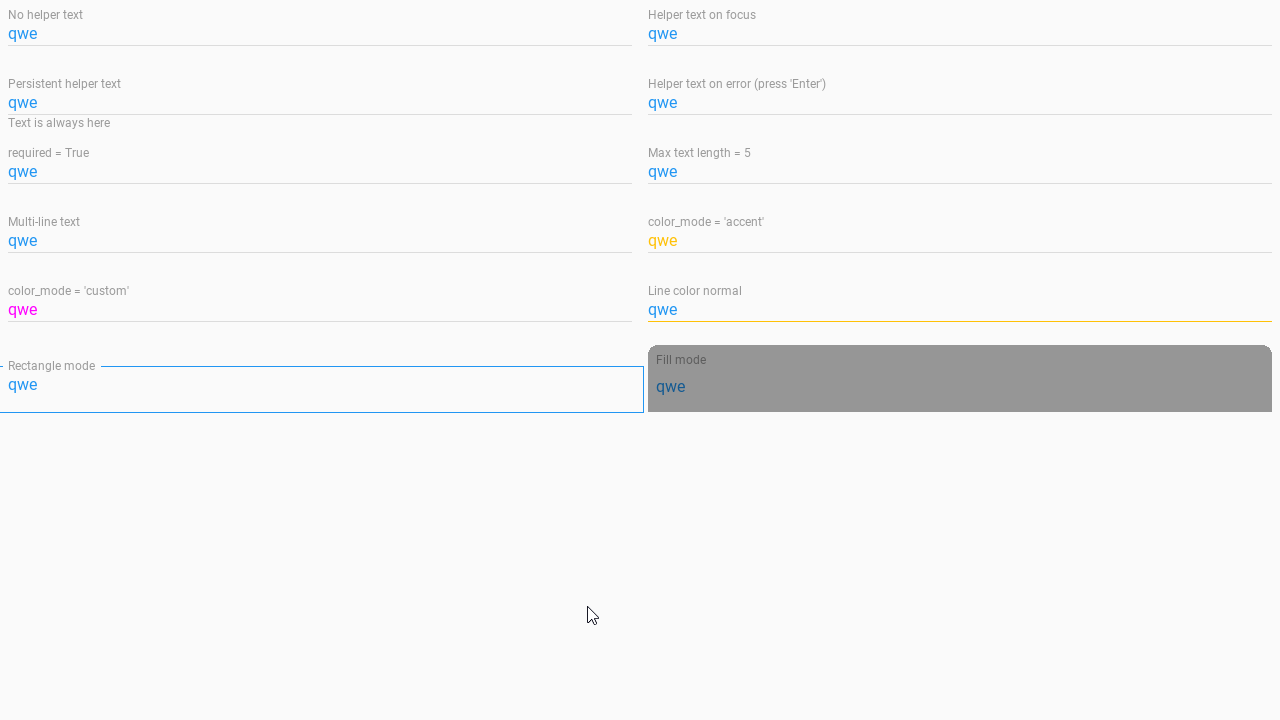
Task: Click the 'No helper text' input field
Action: (x=300, y=33)
